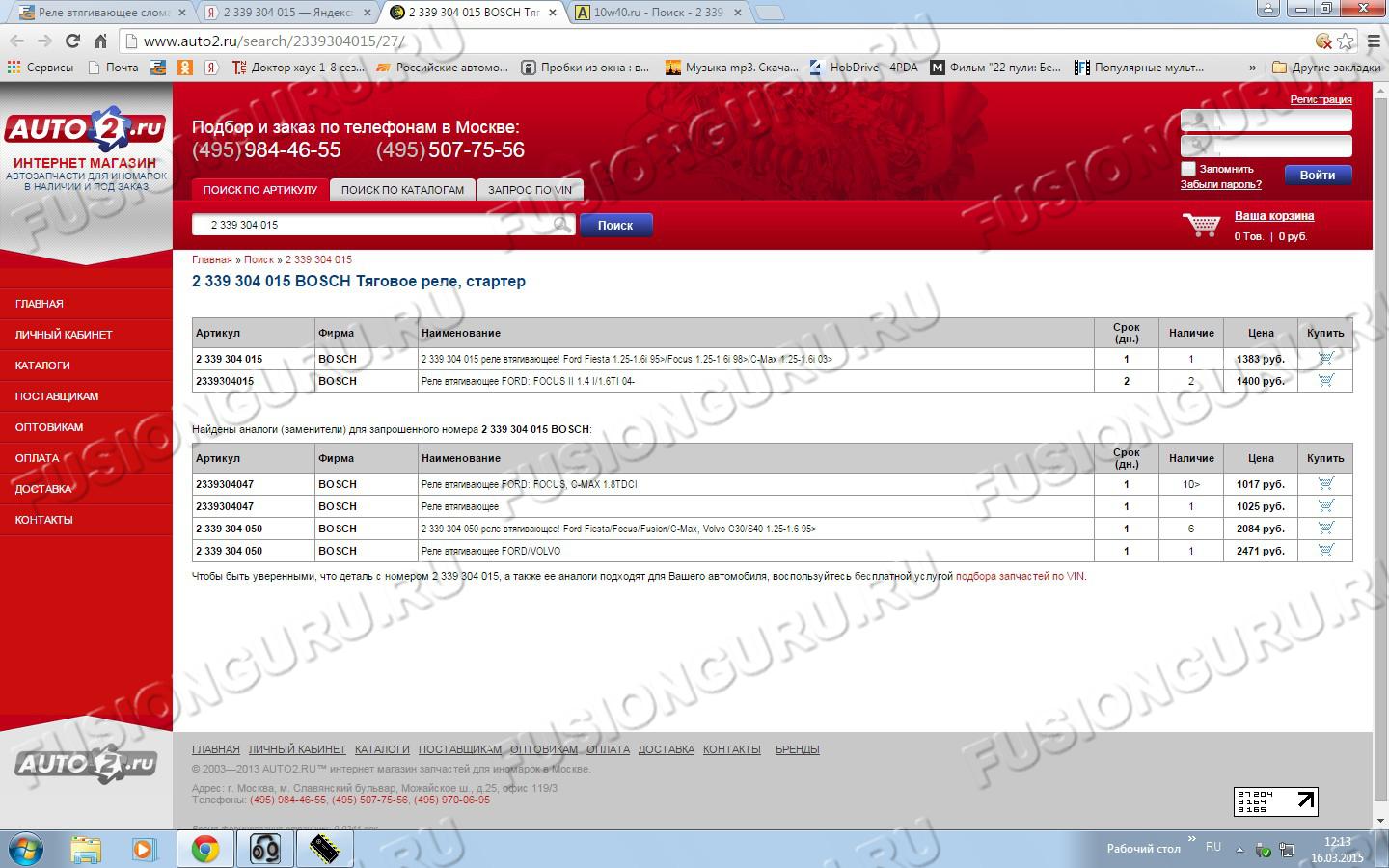Click the AUTO2.ru footer logo
Image resolution: width=1389 pixels, height=868 pixels.
tap(85, 765)
